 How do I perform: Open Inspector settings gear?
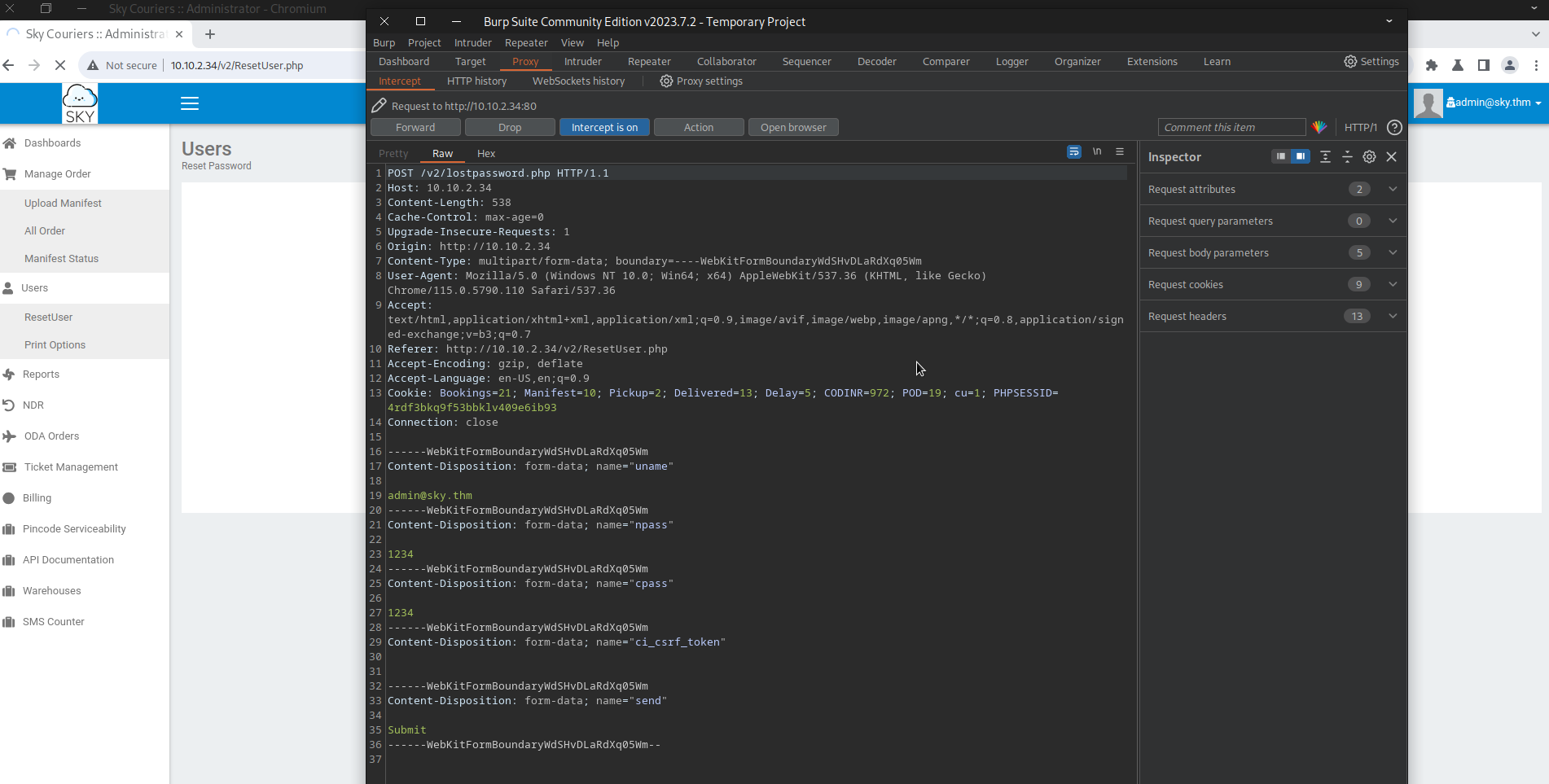1369,156
